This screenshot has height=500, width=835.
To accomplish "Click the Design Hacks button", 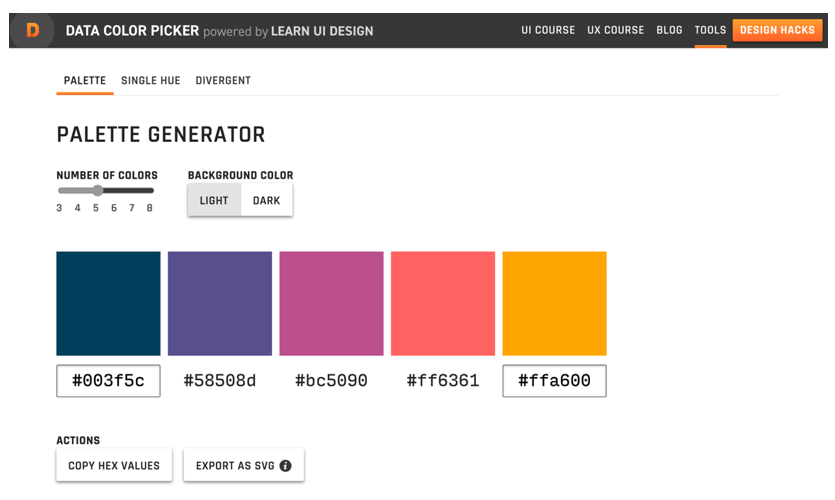I will pyautogui.click(x=777, y=30).
